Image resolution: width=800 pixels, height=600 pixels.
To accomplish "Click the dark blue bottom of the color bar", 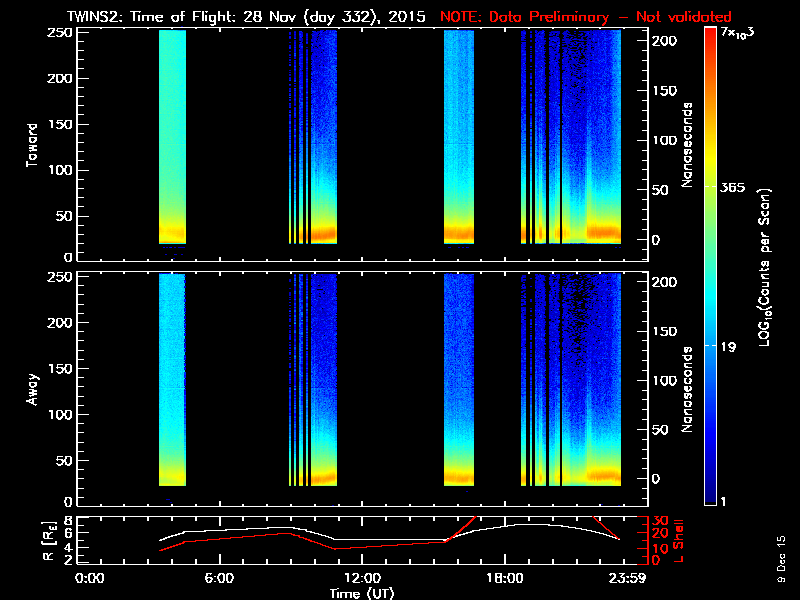I will coord(710,500).
